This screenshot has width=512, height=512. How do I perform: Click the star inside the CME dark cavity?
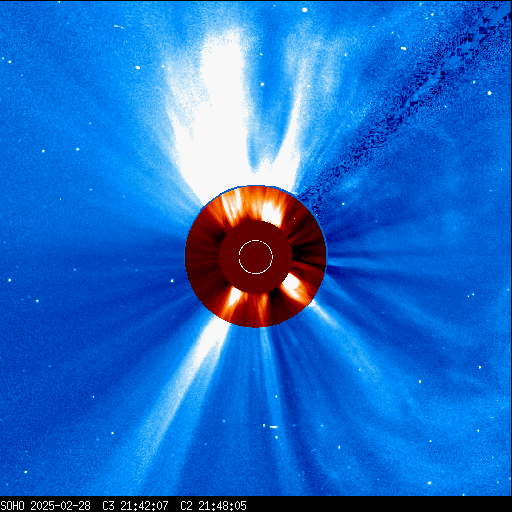click(x=263, y=84)
